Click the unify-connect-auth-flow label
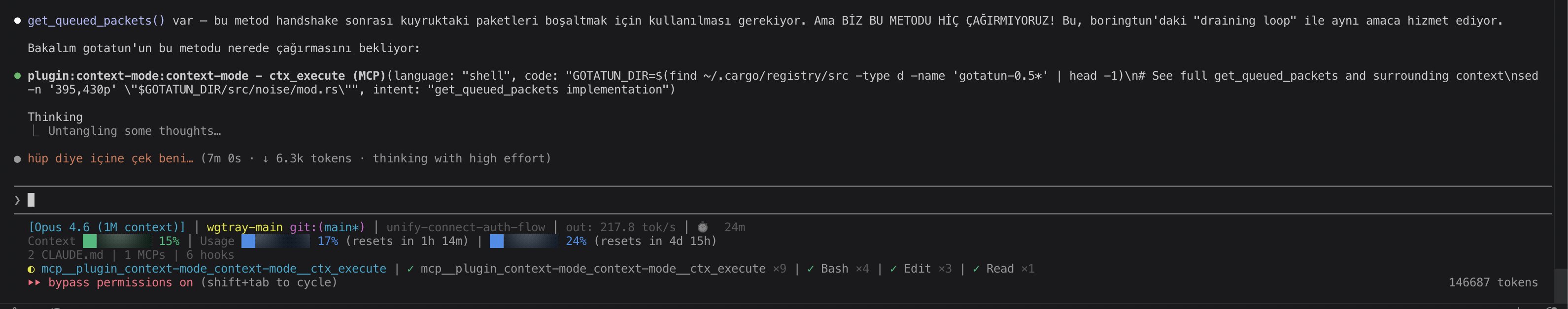This screenshot has width=1568, height=309. [x=466, y=227]
